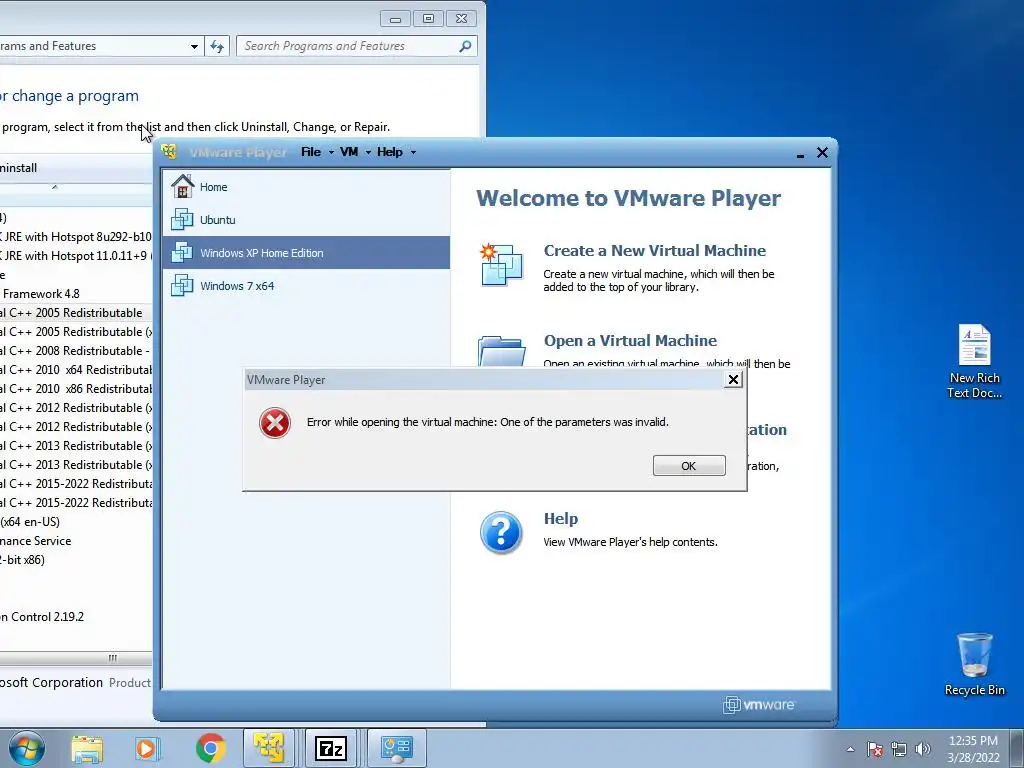
Task: Select the Windows XP Home Edition VM icon
Action: pos(182,253)
